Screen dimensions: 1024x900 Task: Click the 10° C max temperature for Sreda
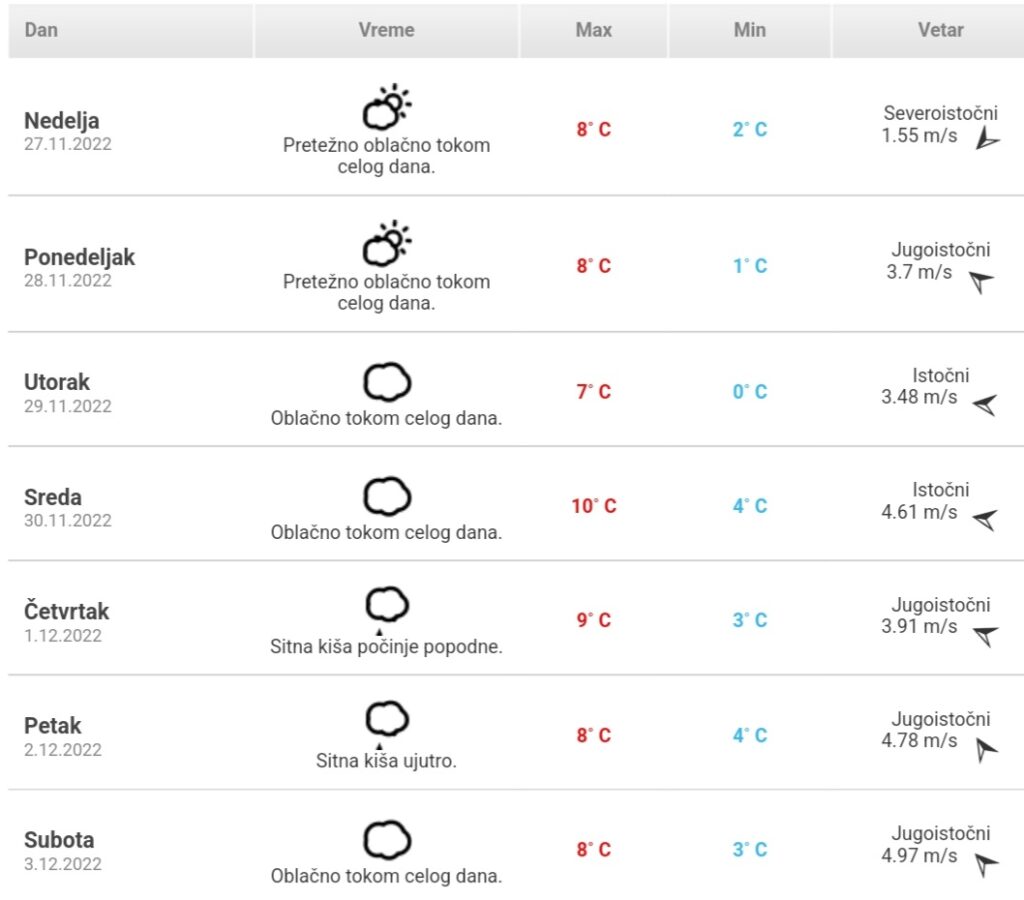594,506
